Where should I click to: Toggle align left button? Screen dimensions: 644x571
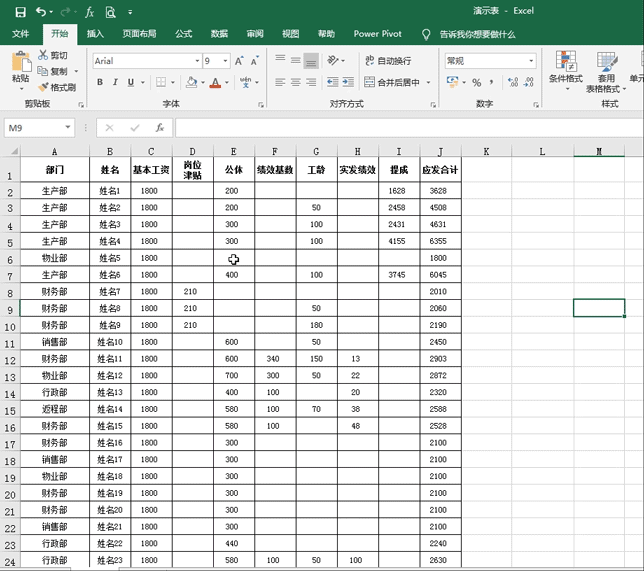[x=280, y=82]
